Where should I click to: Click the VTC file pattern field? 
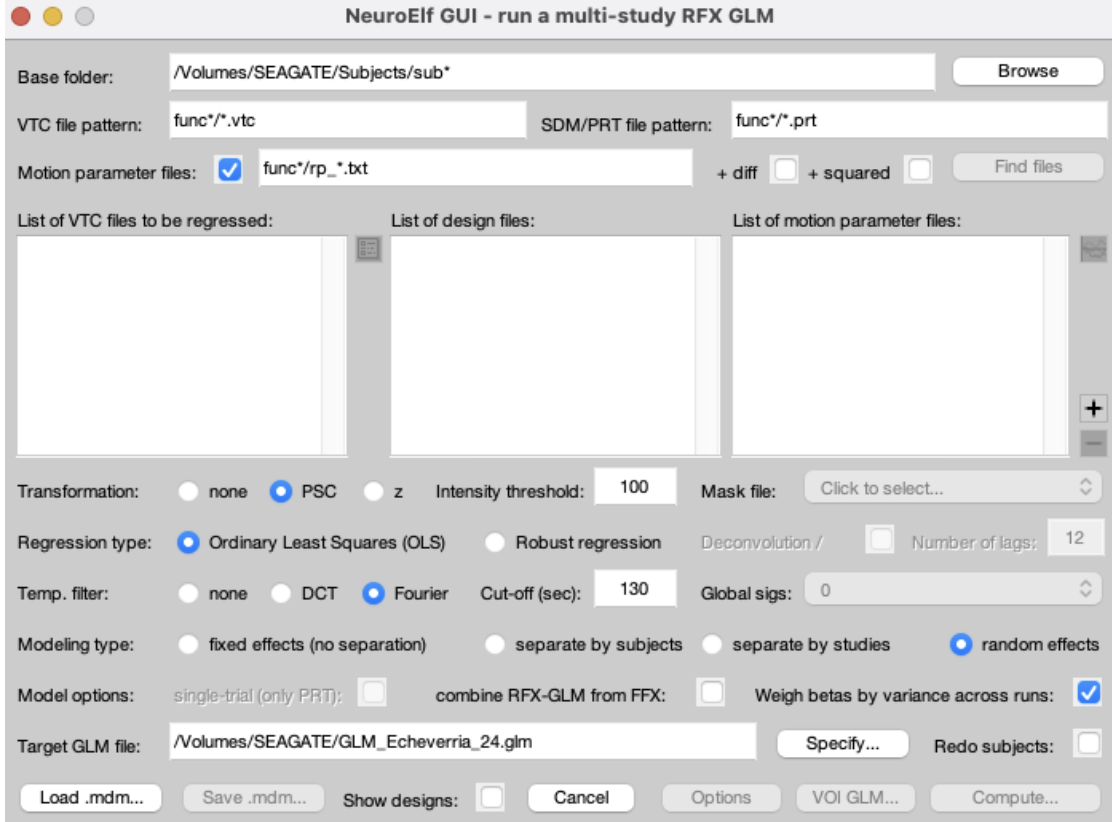(x=348, y=120)
